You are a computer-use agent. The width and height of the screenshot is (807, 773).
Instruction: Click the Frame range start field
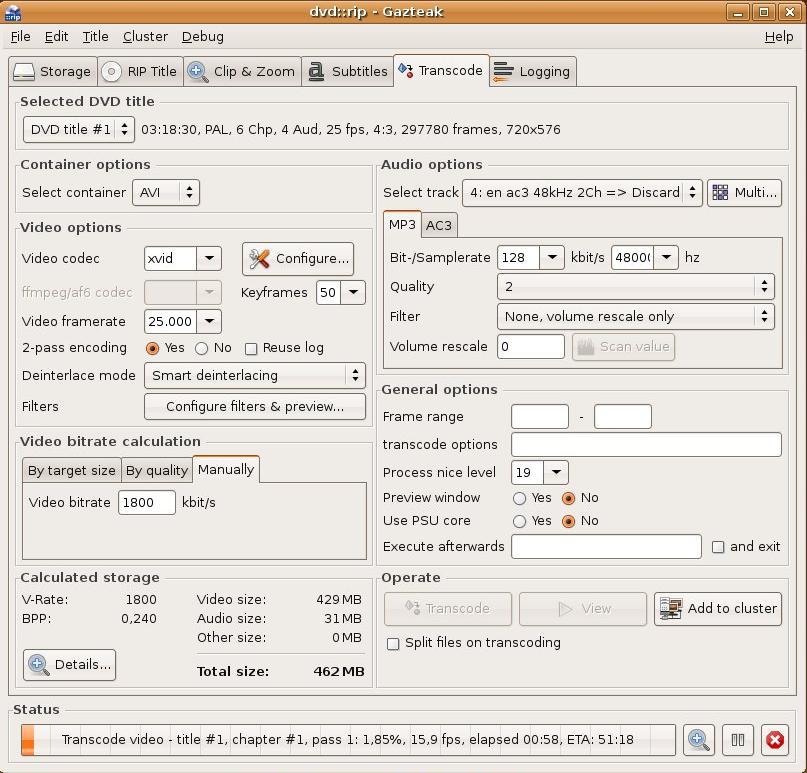tap(540, 416)
